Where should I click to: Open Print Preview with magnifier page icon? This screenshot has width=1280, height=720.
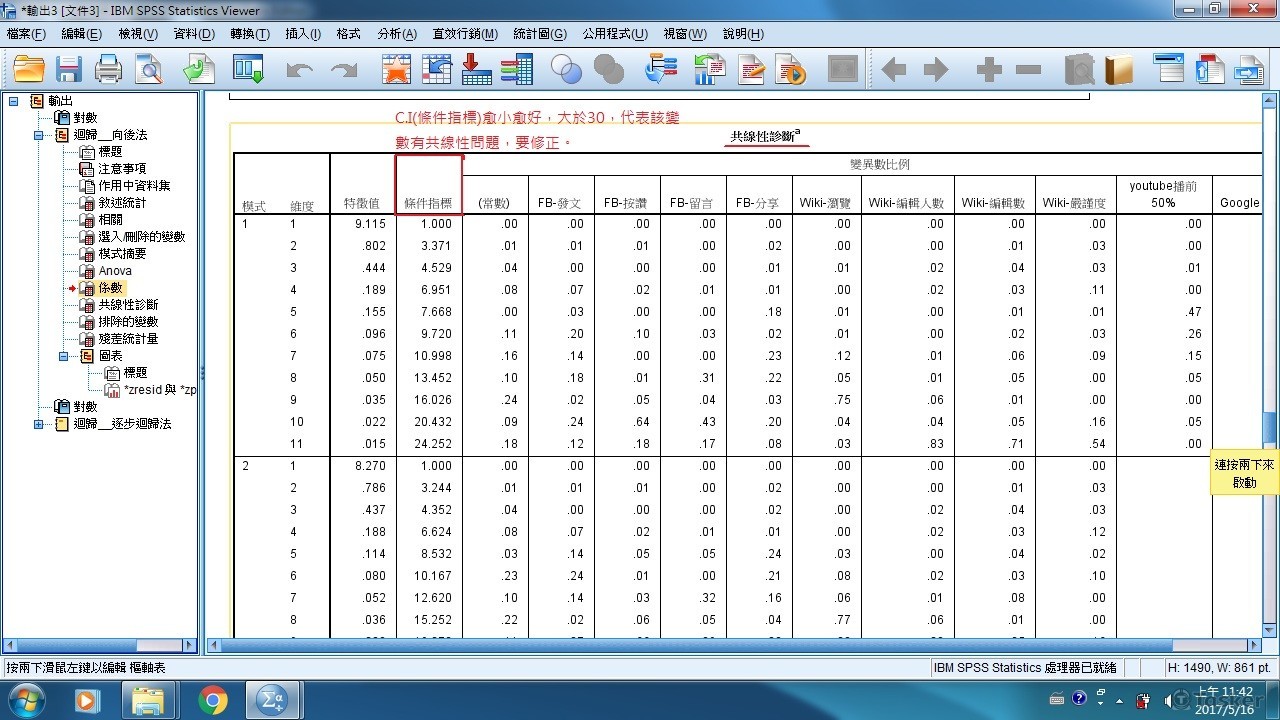[149, 69]
